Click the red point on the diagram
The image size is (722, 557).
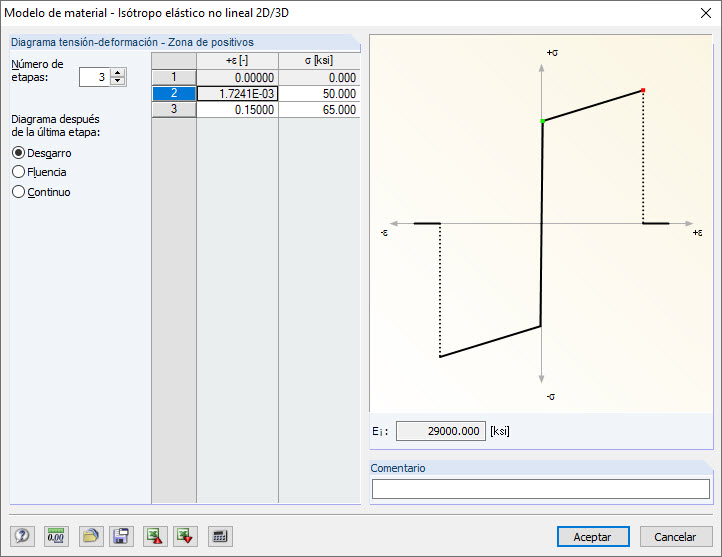(x=643, y=90)
